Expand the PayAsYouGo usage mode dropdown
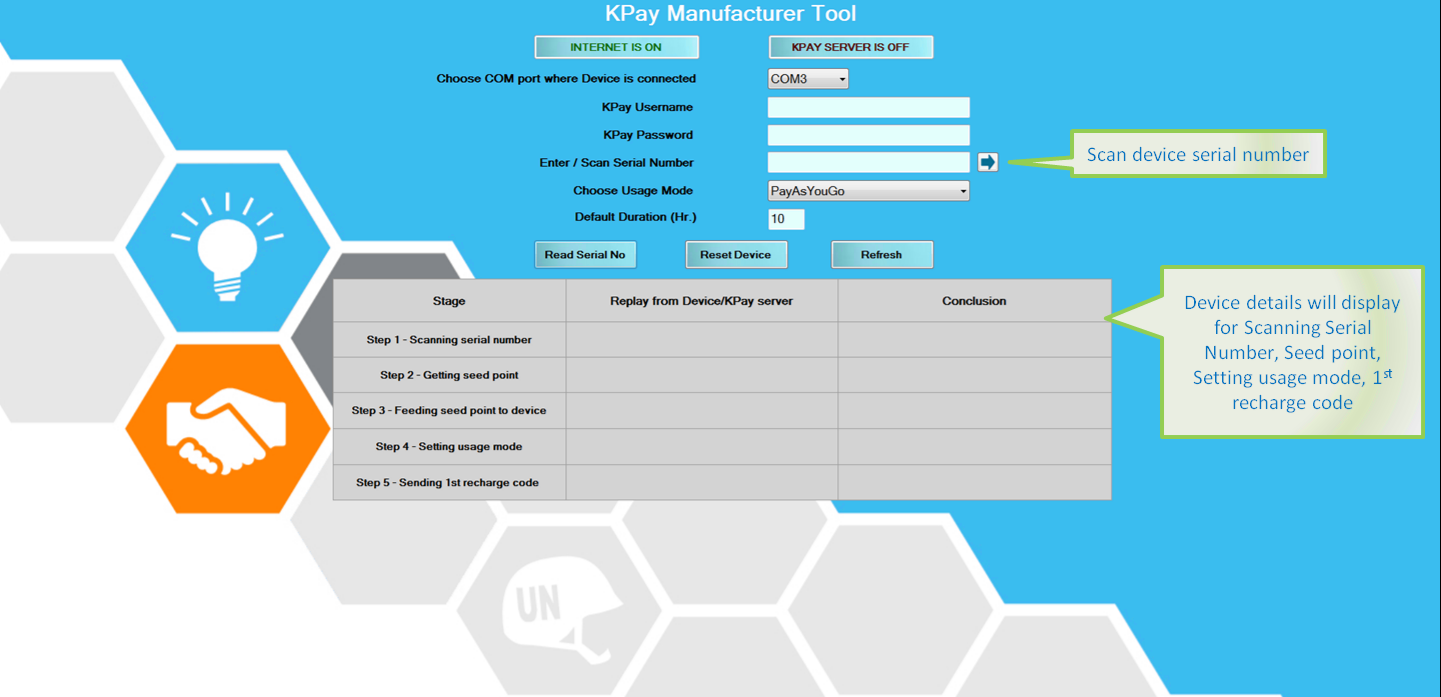The height and width of the screenshot is (697, 1441). pyautogui.click(x=868, y=191)
